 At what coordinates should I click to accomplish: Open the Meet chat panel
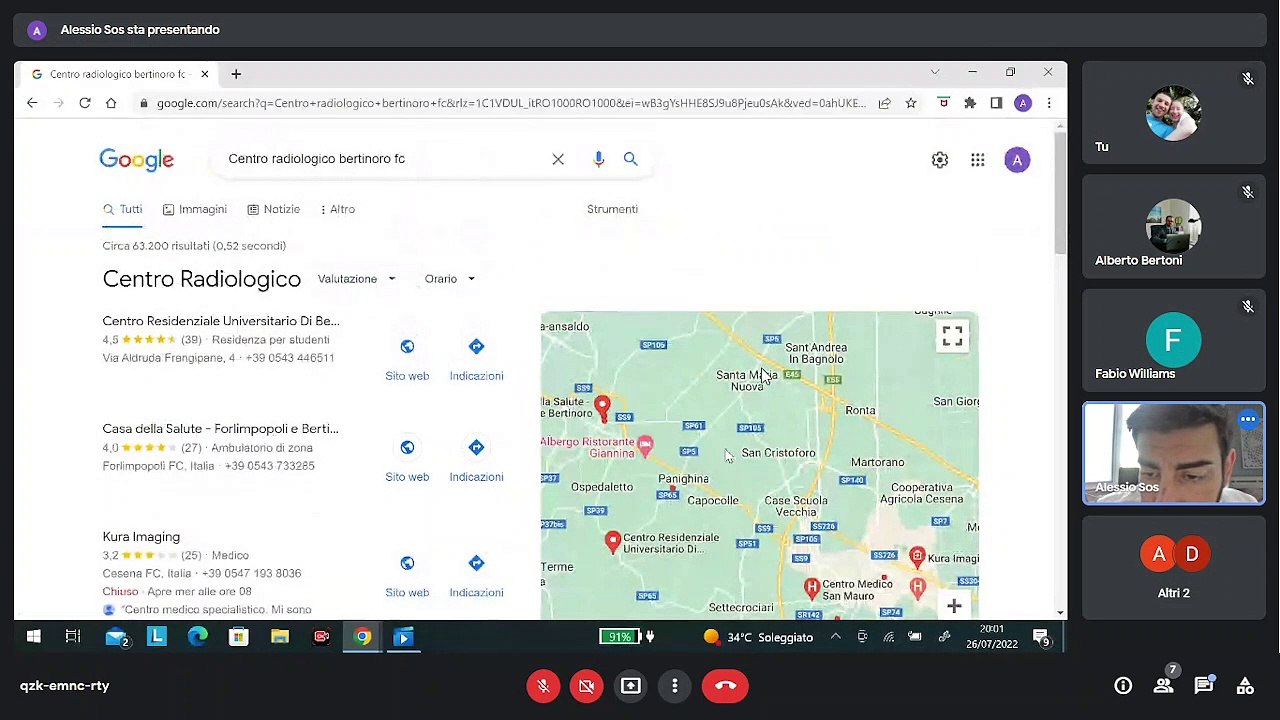[1204, 686]
